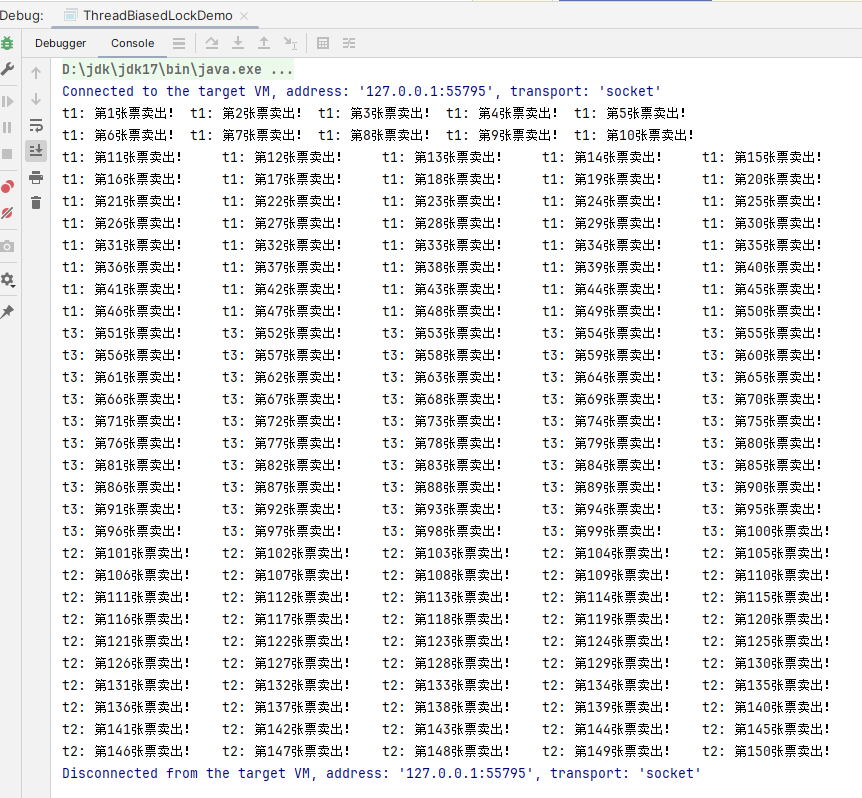The width and height of the screenshot is (862, 798).
Task: Close the ThreadBiasedLockDemo tab
Action: click(x=245, y=16)
